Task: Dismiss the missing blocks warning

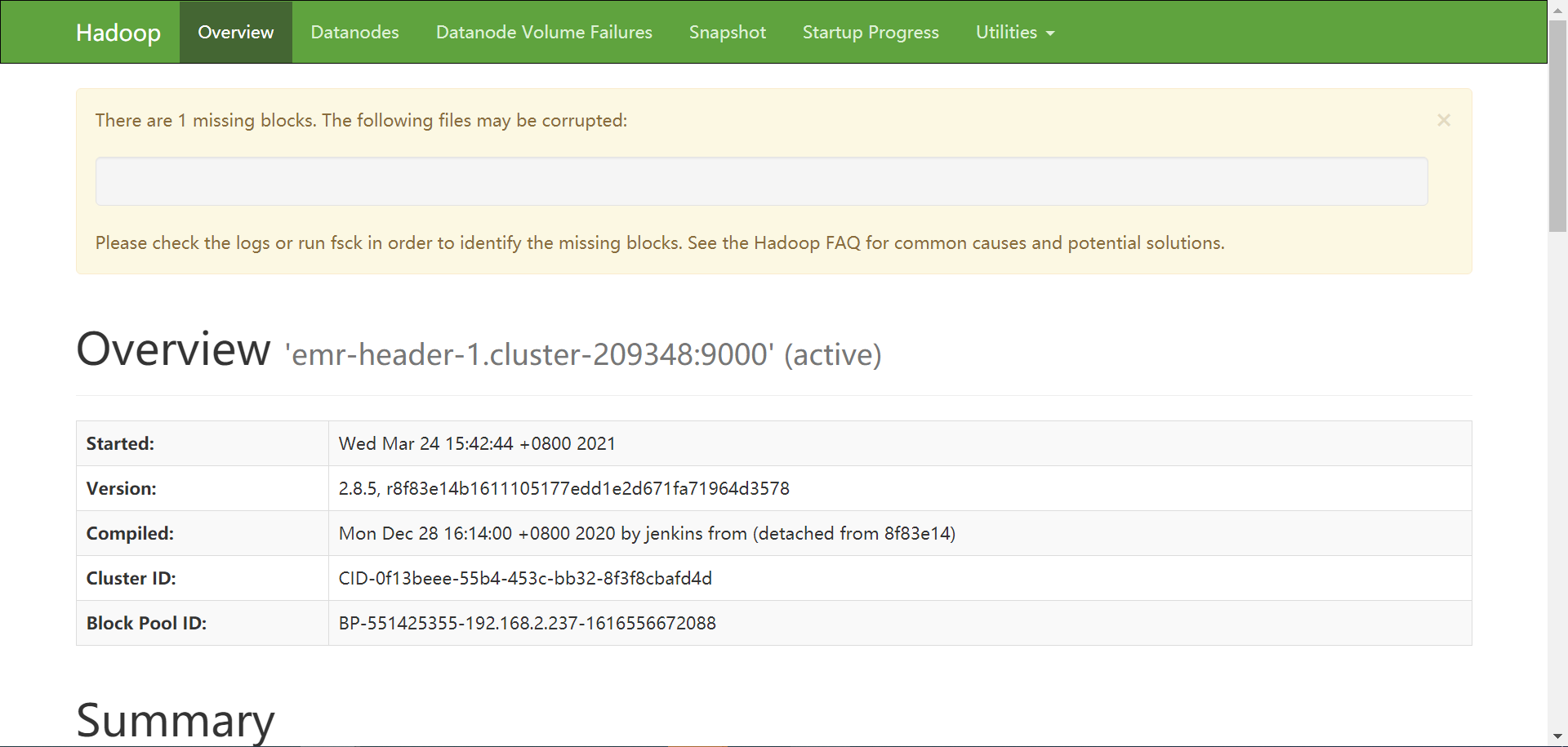Action: click(x=1444, y=120)
